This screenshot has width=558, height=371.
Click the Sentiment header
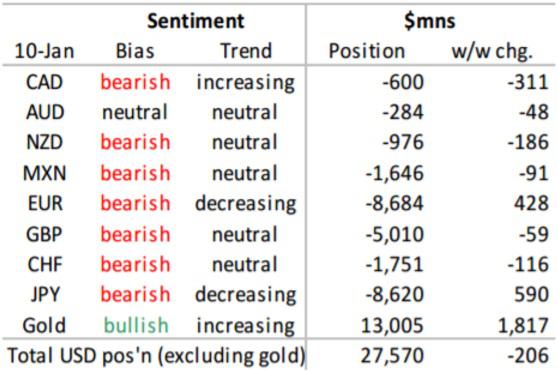tap(196, 21)
